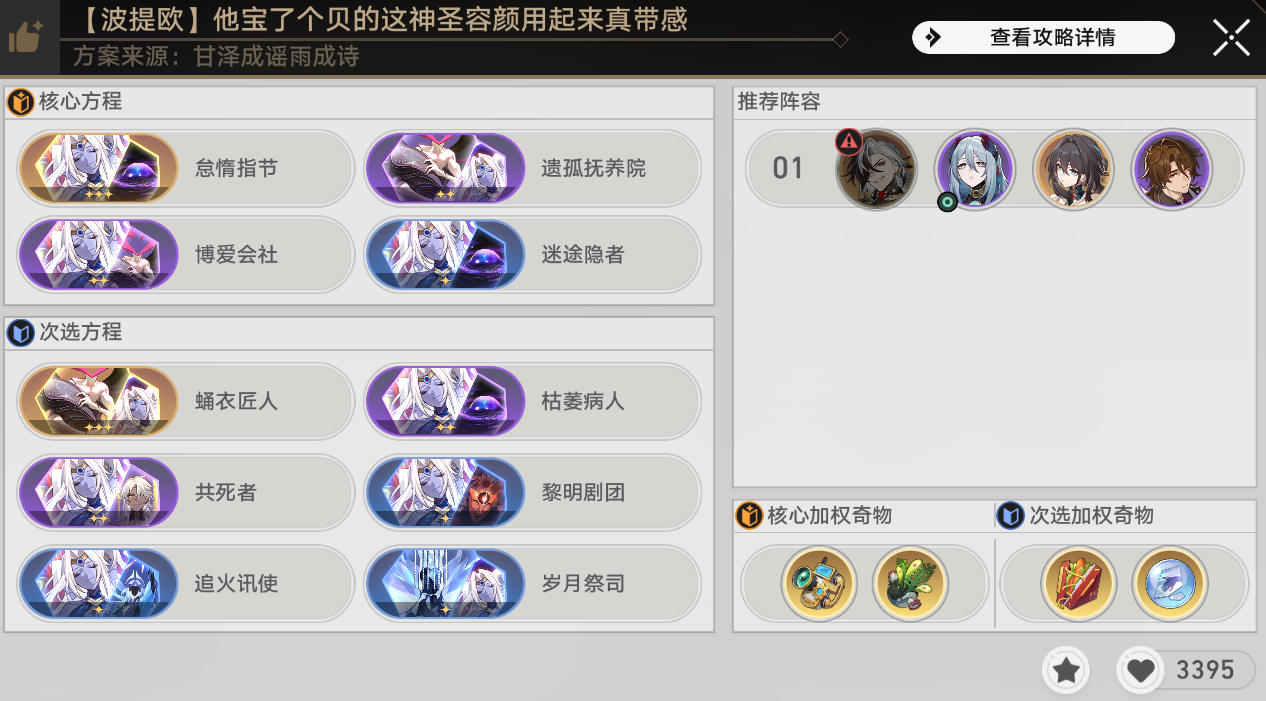Select the 怠惰指节 core equation

pos(186,168)
